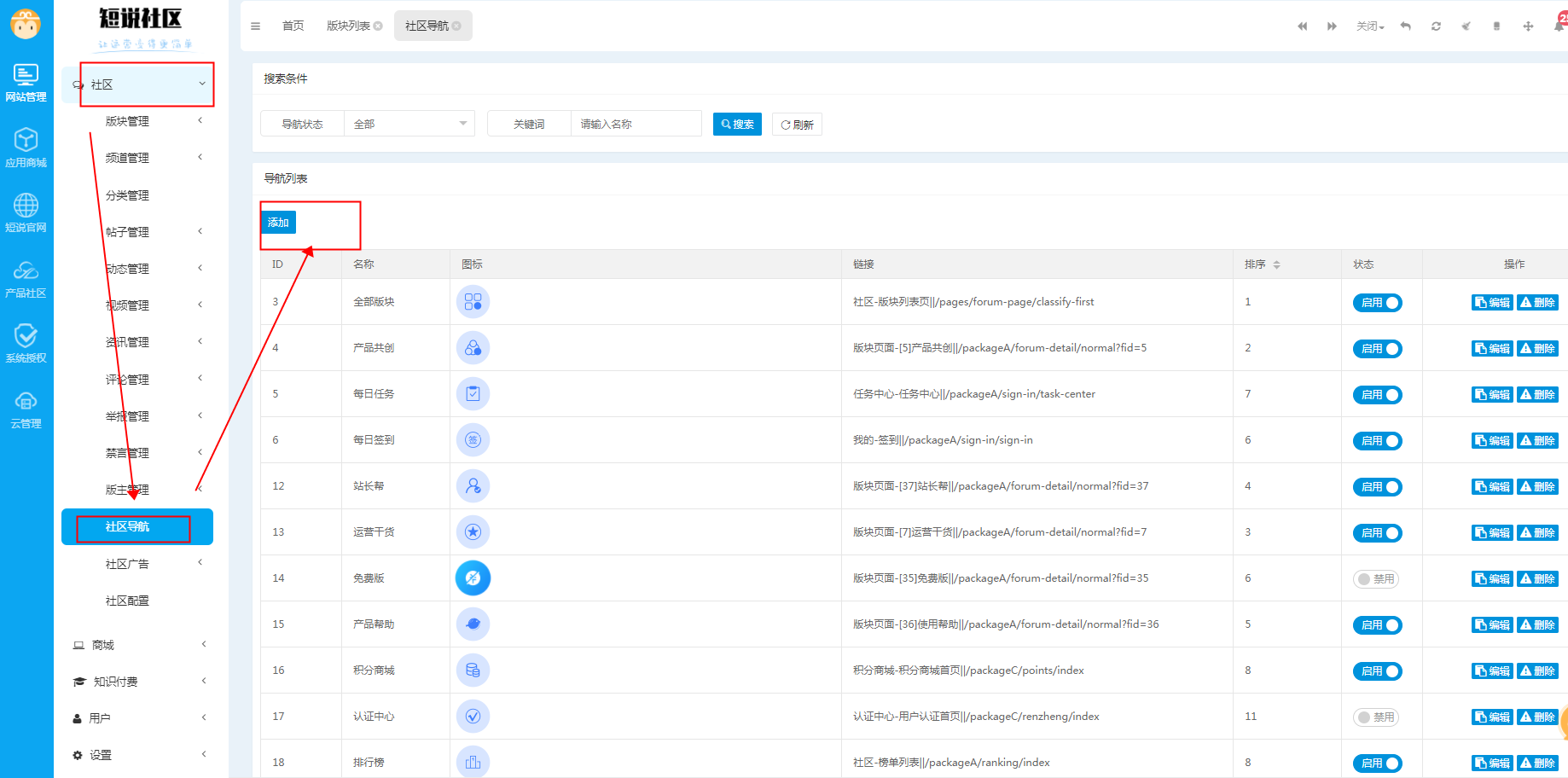The image size is (1568, 778).
Task: Select 社区导航 in the sidebar menu
Action: [137, 527]
